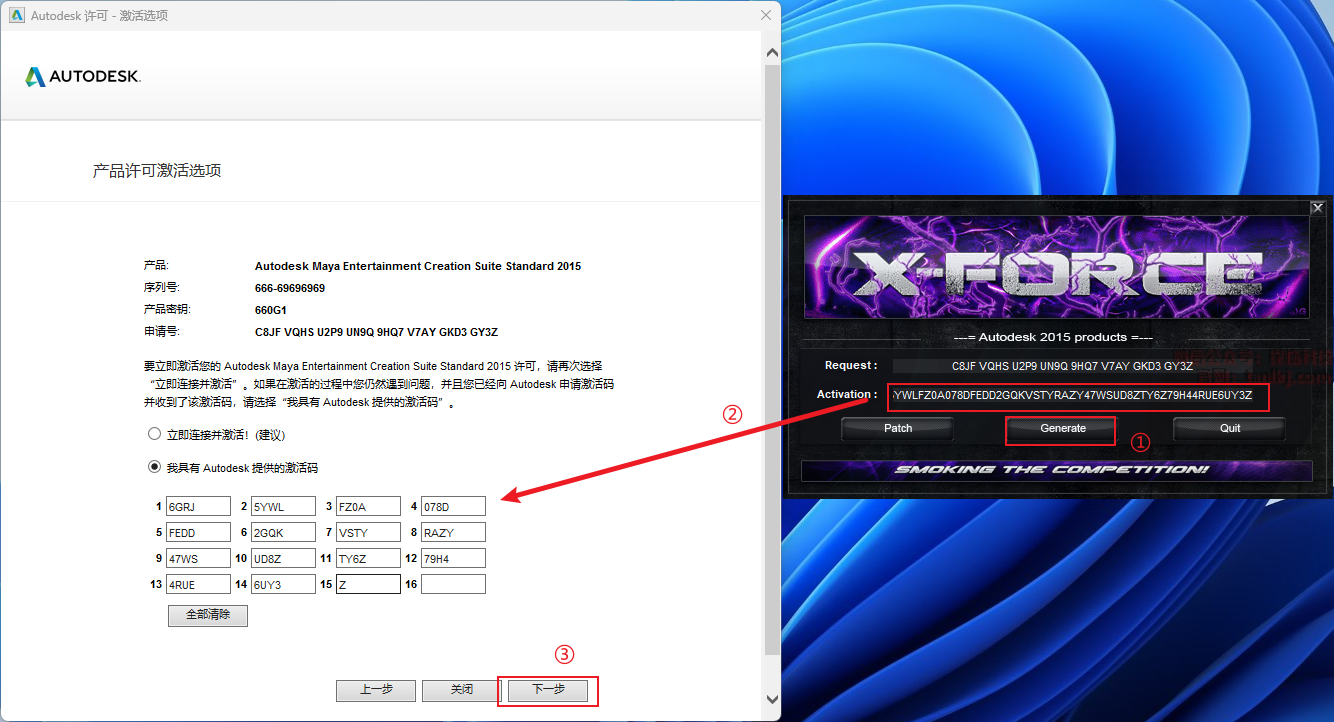The image size is (1334, 722).
Task: Click the Patch button in X-Force
Action: (x=898, y=428)
